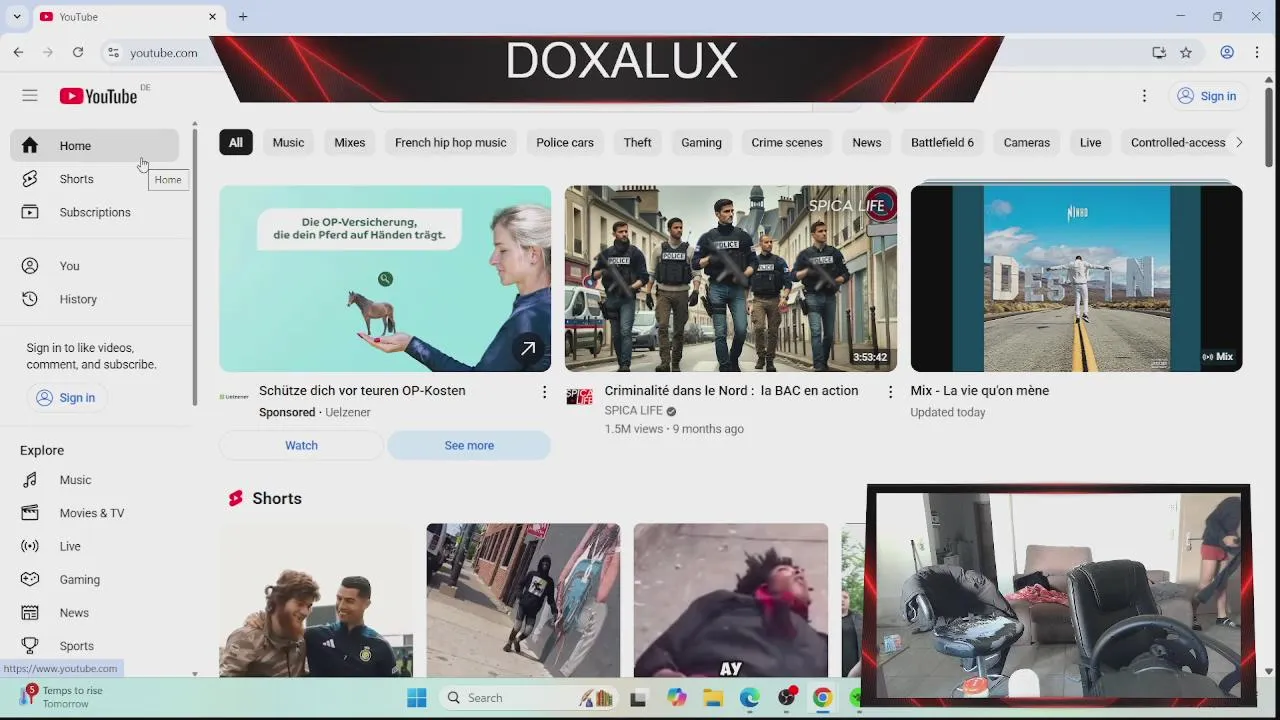
Task: Click Watch on sponsored ad
Action: (301, 446)
